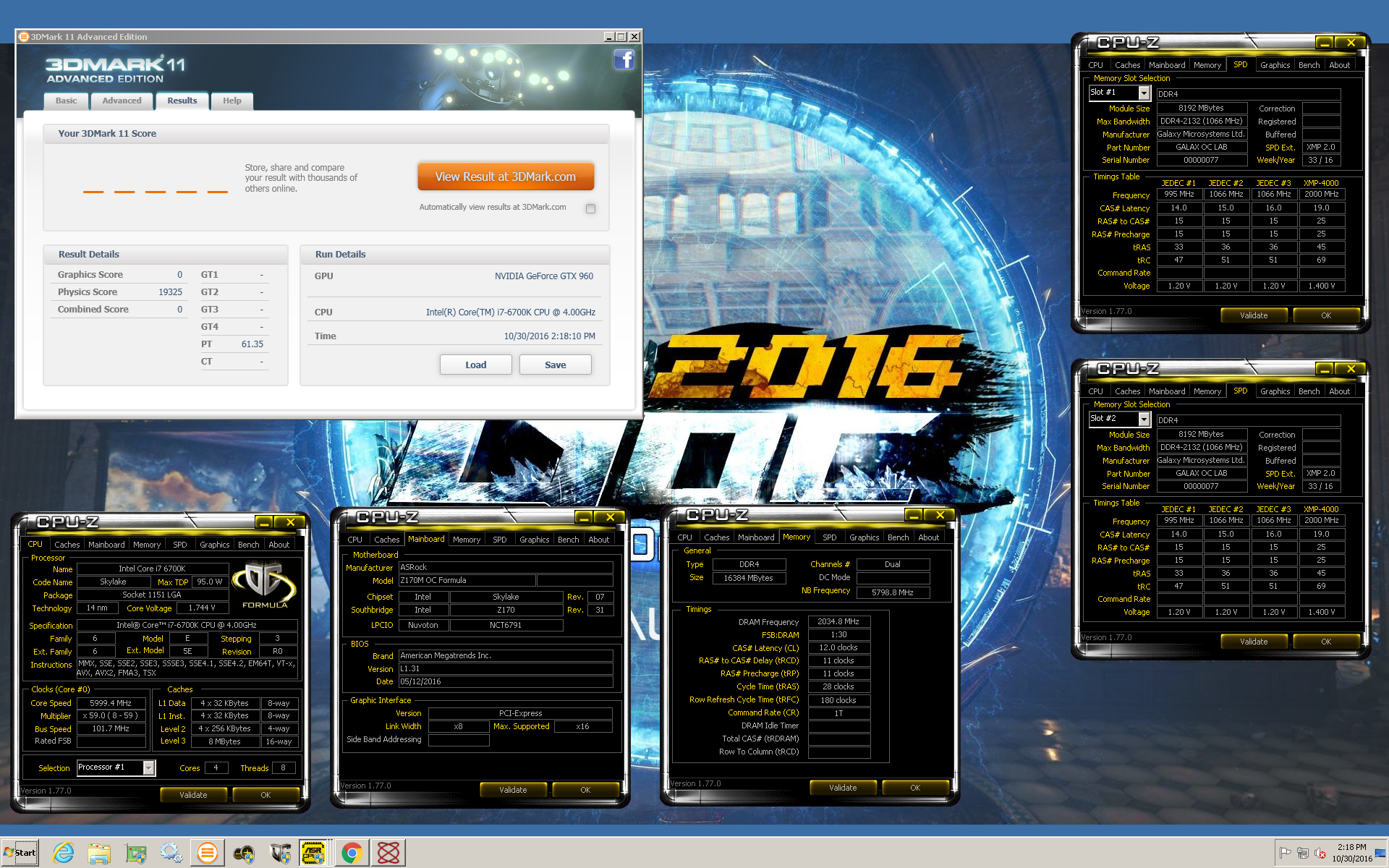Open the gears settings icon in taskbar
Image resolution: width=1389 pixels, height=868 pixels.
coord(171,853)
